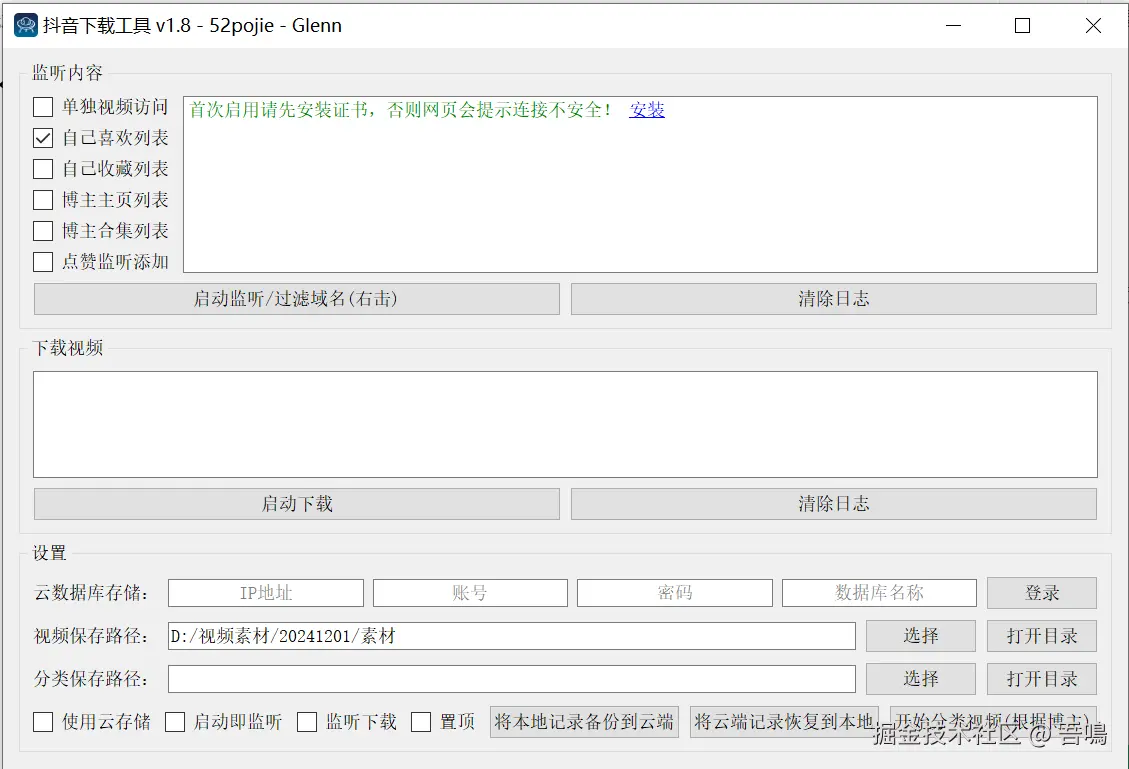Click 将云端记录恢复到本地 button

point(783,722)
